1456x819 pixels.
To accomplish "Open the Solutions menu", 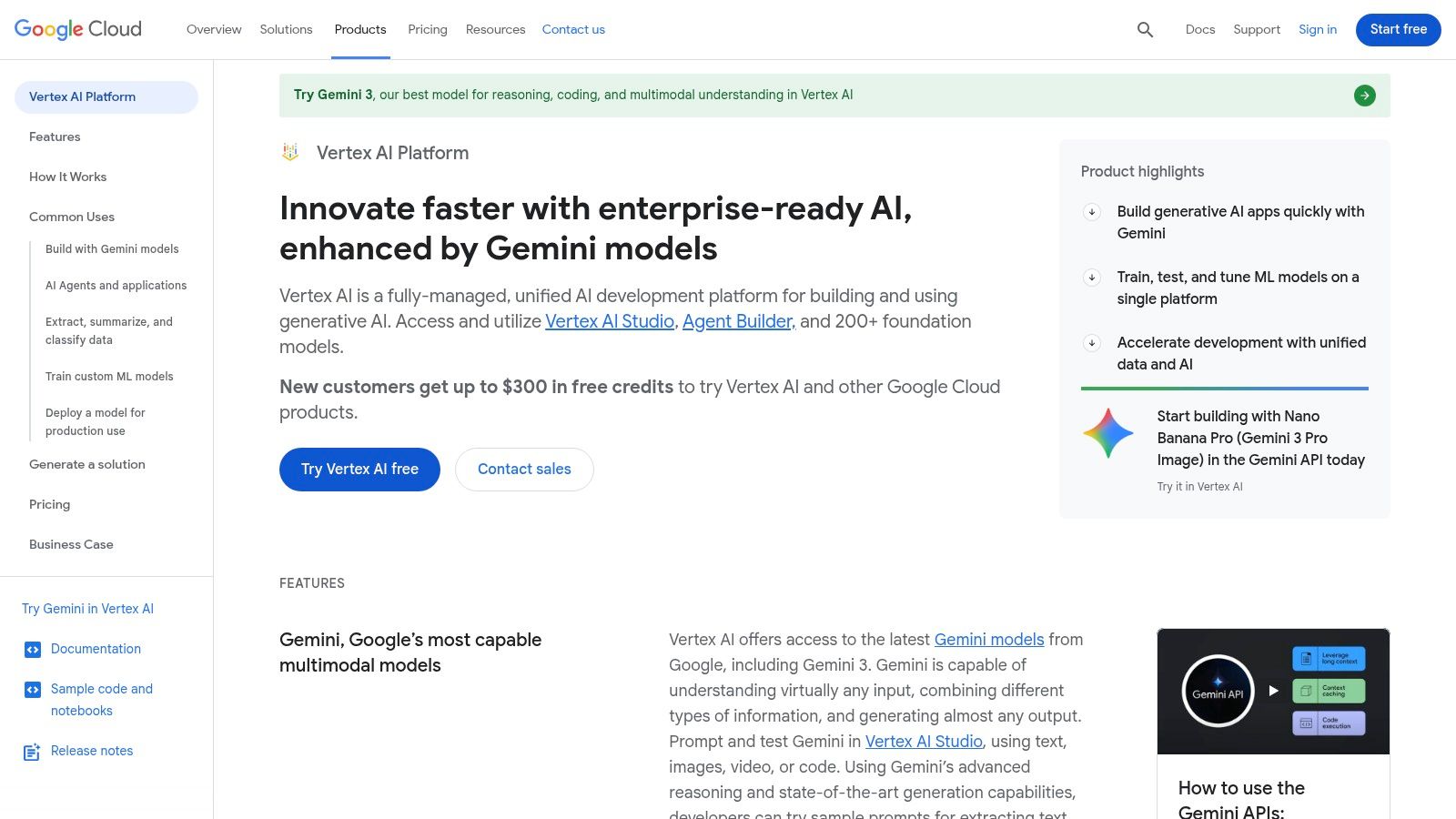I will click(x=286, y=29).
